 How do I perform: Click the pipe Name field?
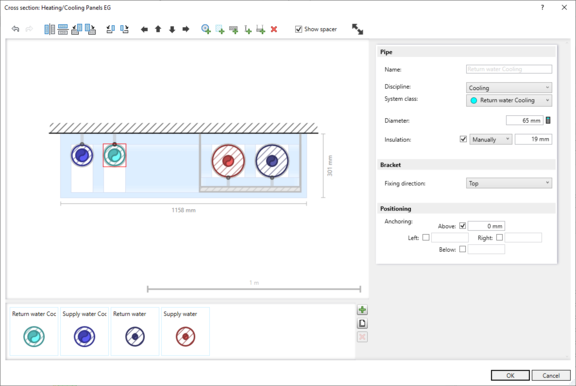pos(509,69)
